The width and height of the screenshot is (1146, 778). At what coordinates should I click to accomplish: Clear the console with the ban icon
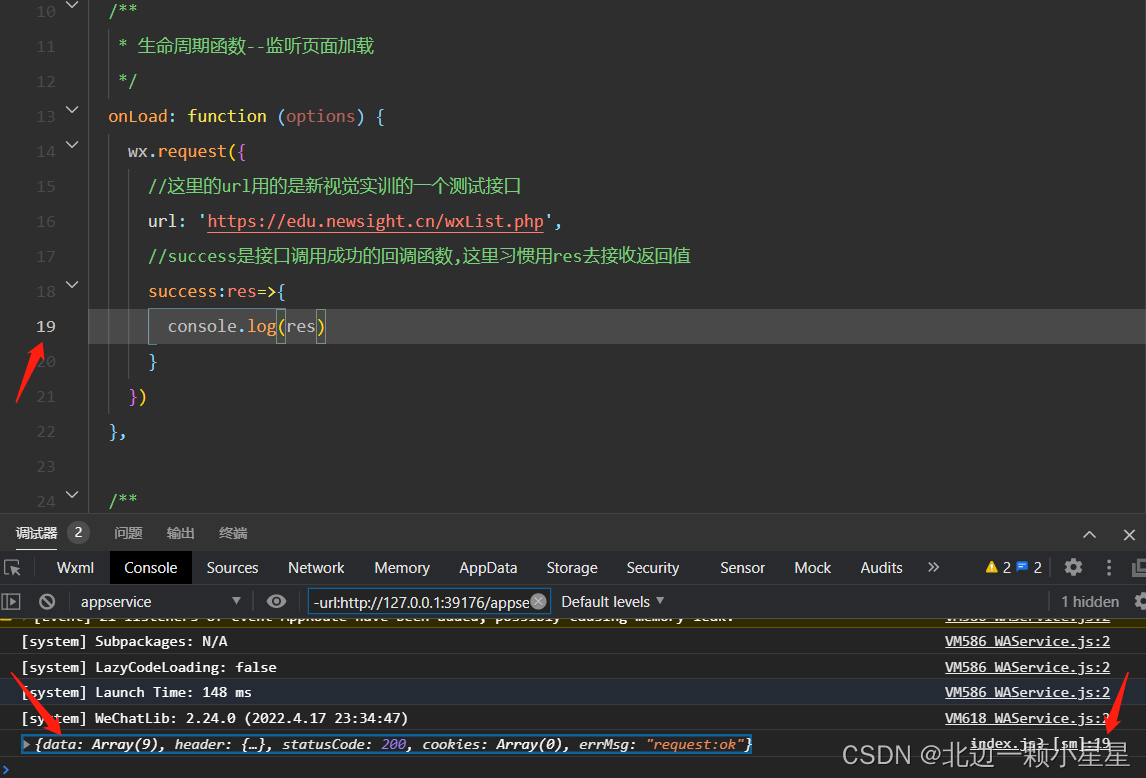click(x=48, y=602)
